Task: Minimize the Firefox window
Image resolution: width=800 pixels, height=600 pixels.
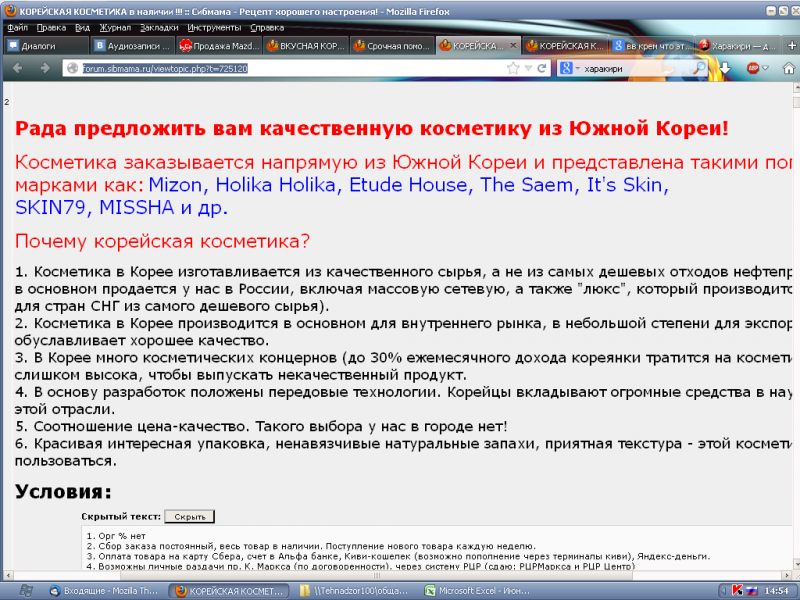Action: point(771,11)
